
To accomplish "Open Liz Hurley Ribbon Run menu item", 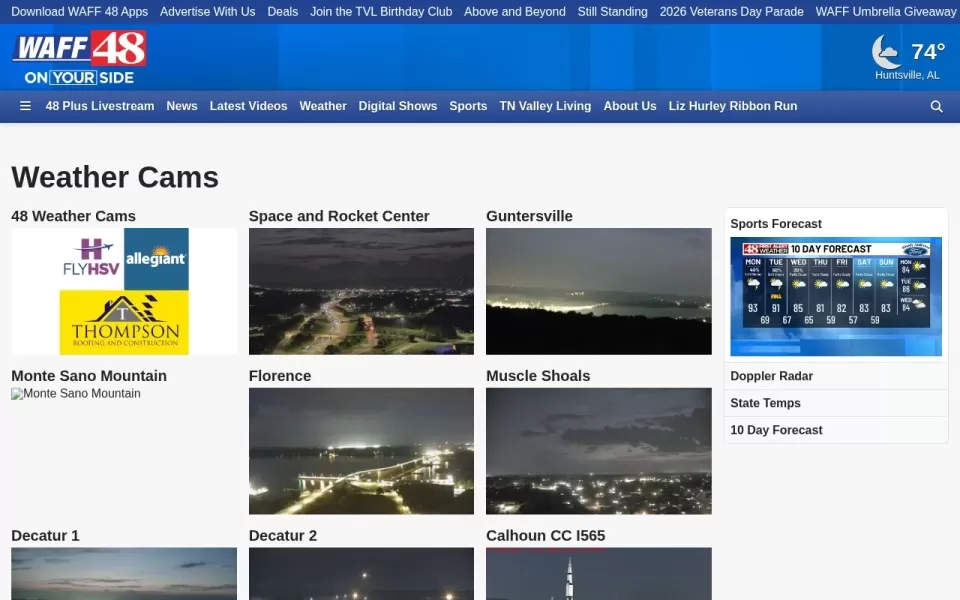I will [x=733, y=106].
